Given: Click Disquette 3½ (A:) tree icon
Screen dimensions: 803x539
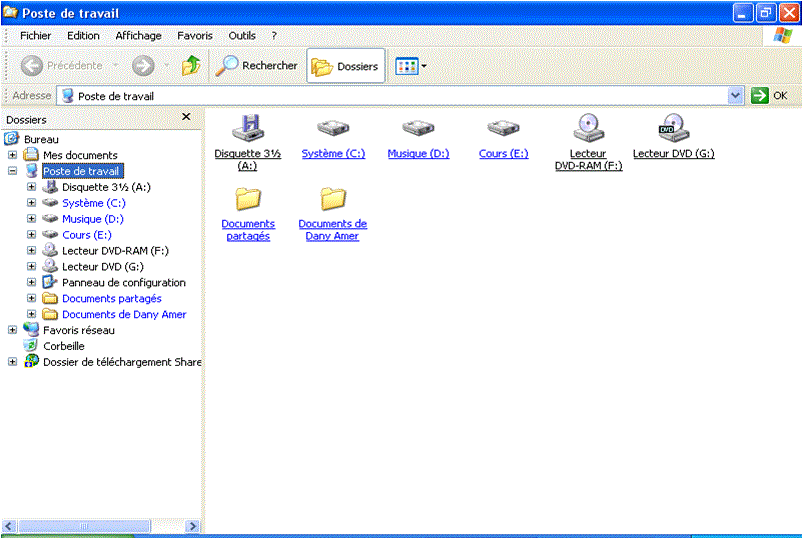Looking at the screenshot, I should click(50, 186).
